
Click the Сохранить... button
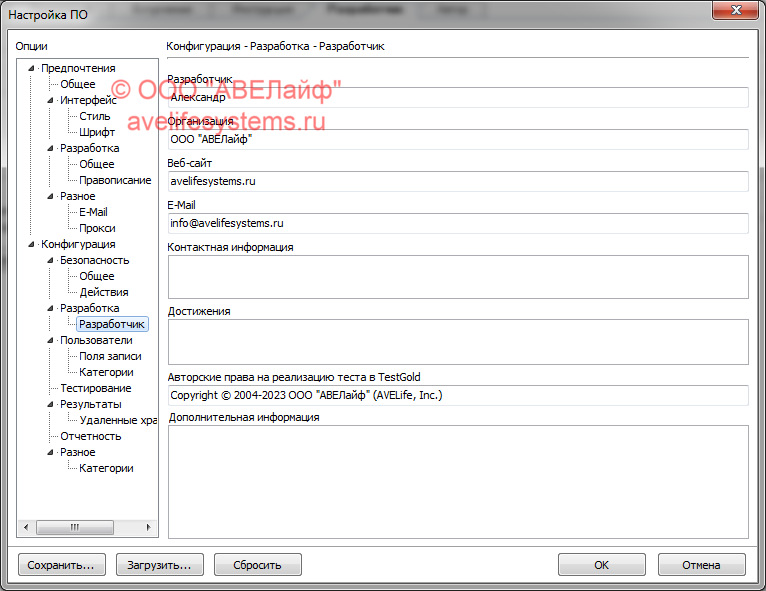click(x=61, y=565)
